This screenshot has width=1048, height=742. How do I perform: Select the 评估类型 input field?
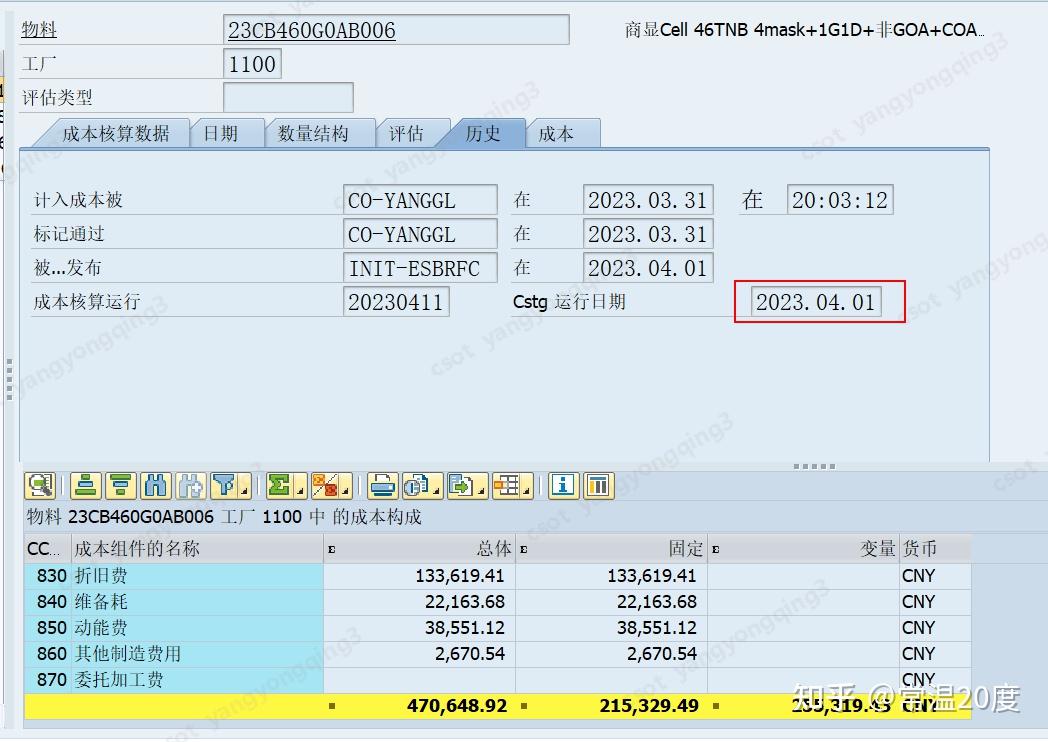coord(288,97)
